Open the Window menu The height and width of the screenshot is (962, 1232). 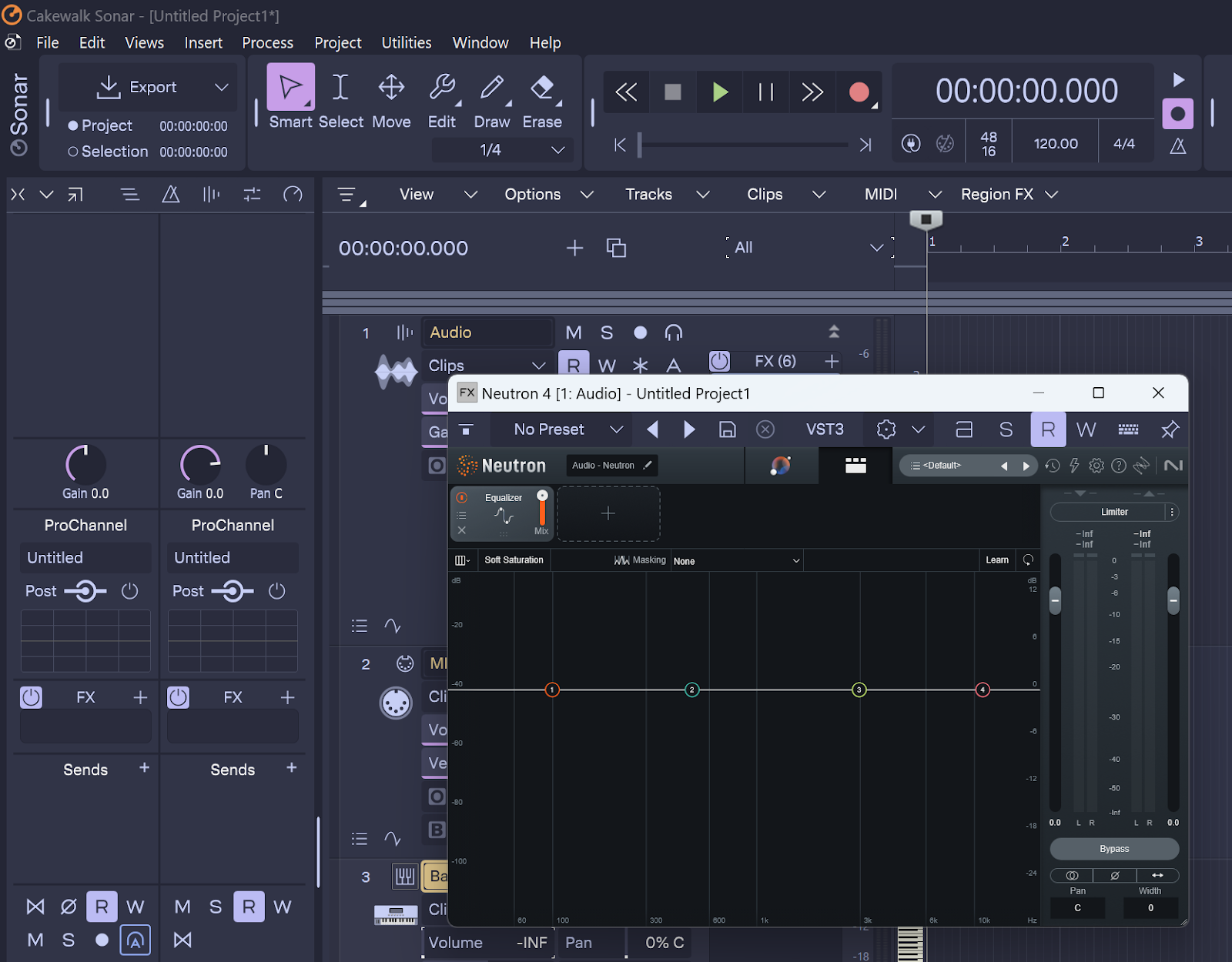[x=480, y=43]
